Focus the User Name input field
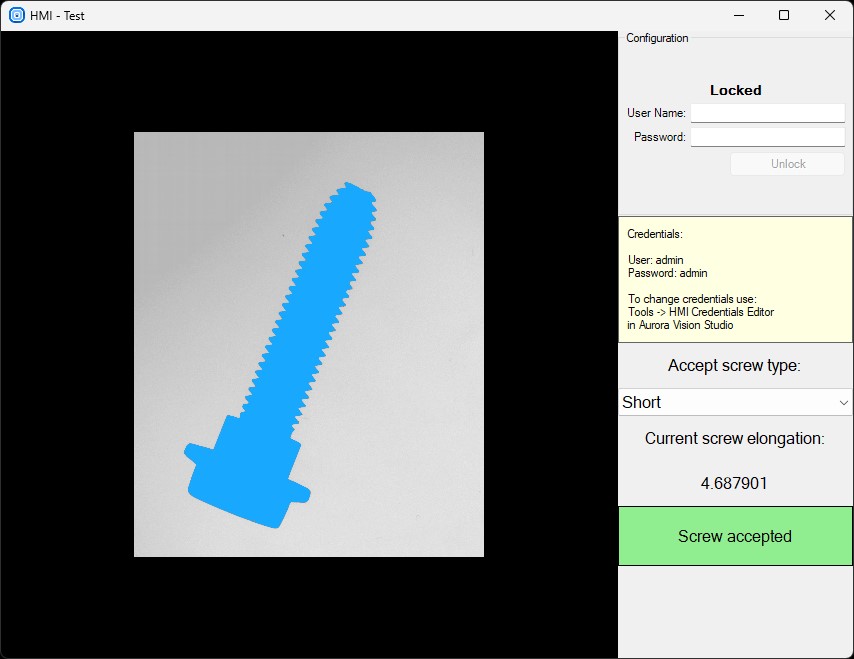 [767, 113]
